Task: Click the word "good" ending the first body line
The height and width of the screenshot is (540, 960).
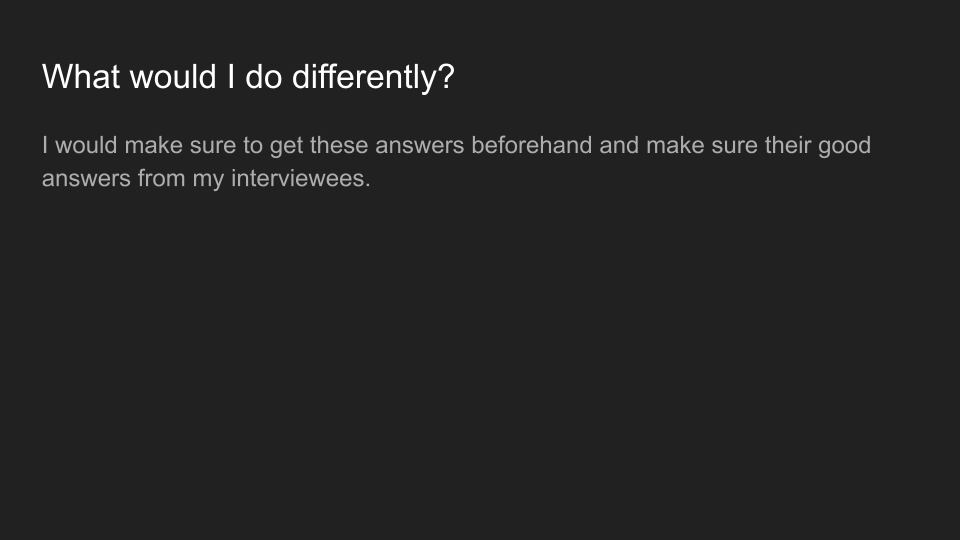Action: pyautogui.click(x=844, y=146)
